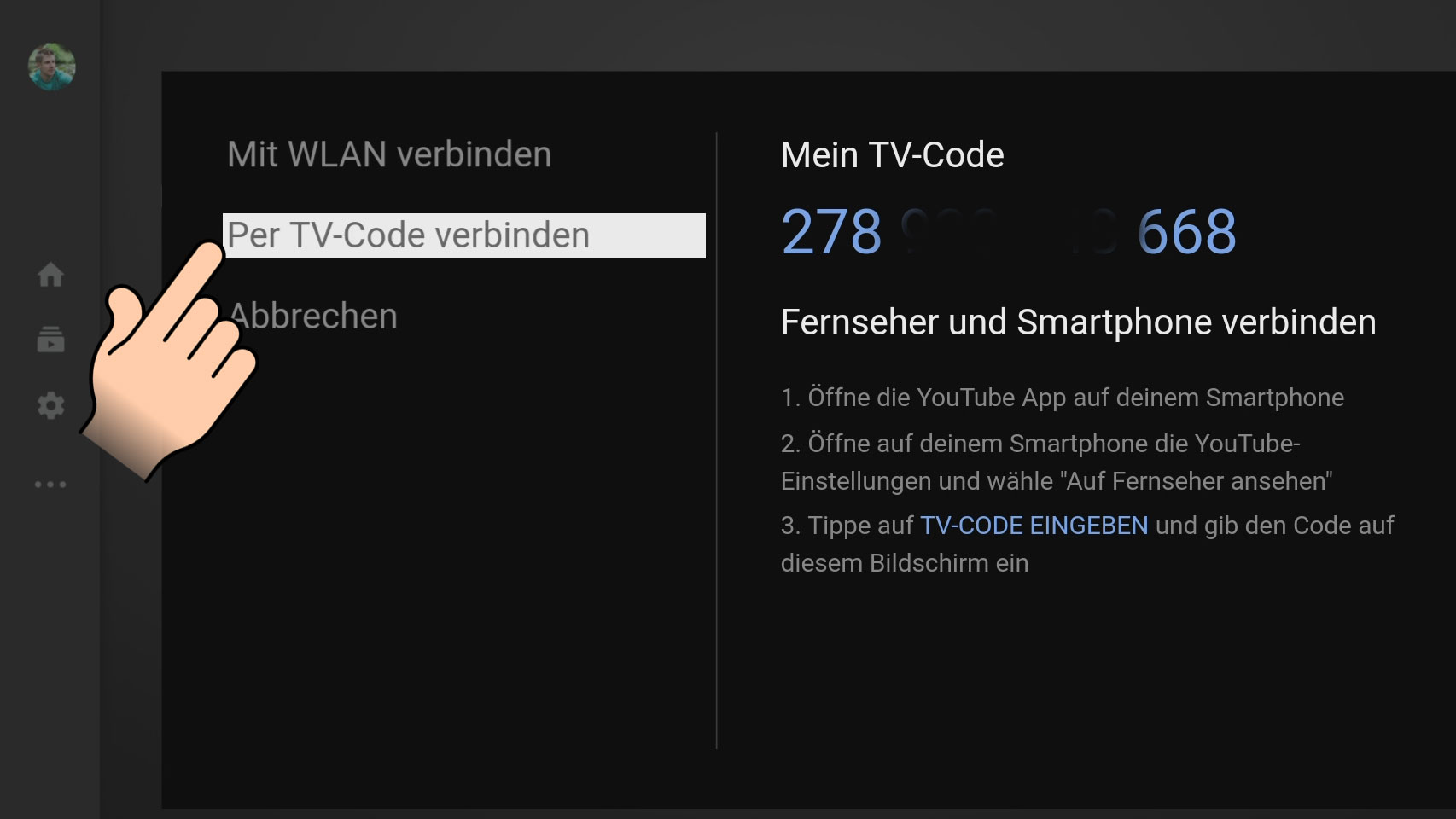Click the first code segment '278'
This screenshot has height=819, width=1456.
point(831,232)
